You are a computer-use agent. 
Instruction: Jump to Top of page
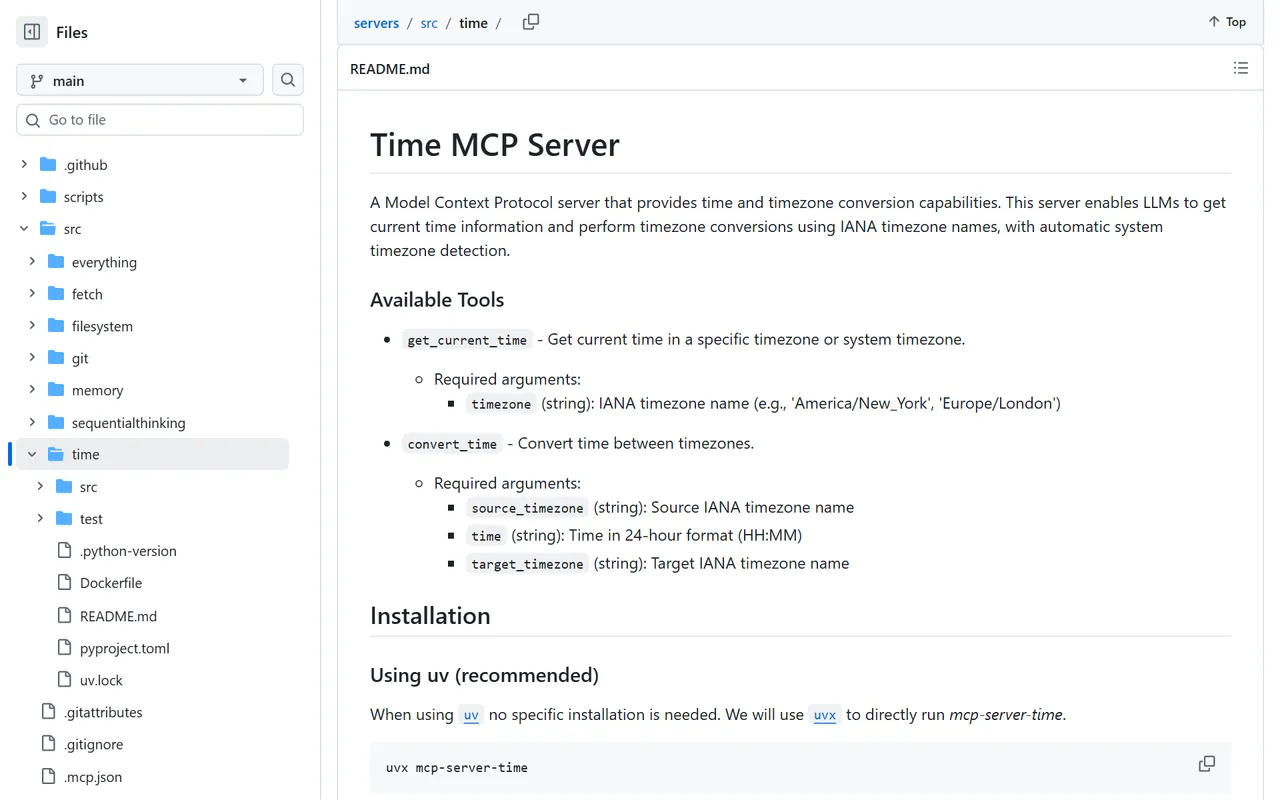[1227, 22]
